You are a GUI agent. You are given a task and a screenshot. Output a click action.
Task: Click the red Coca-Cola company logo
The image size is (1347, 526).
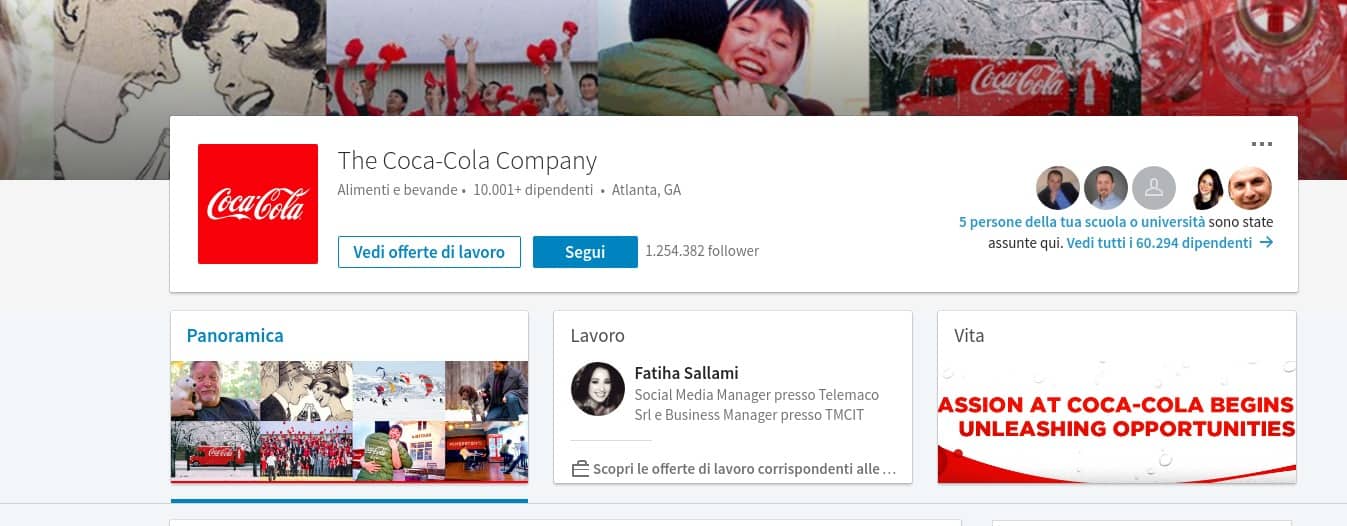258,204
